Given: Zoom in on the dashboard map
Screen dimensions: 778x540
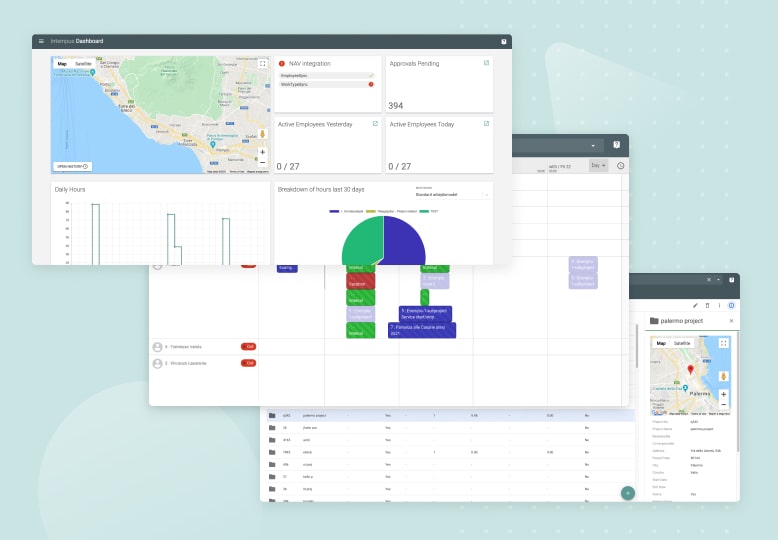Looking at the screenshot, I should [x=262, y=152].
